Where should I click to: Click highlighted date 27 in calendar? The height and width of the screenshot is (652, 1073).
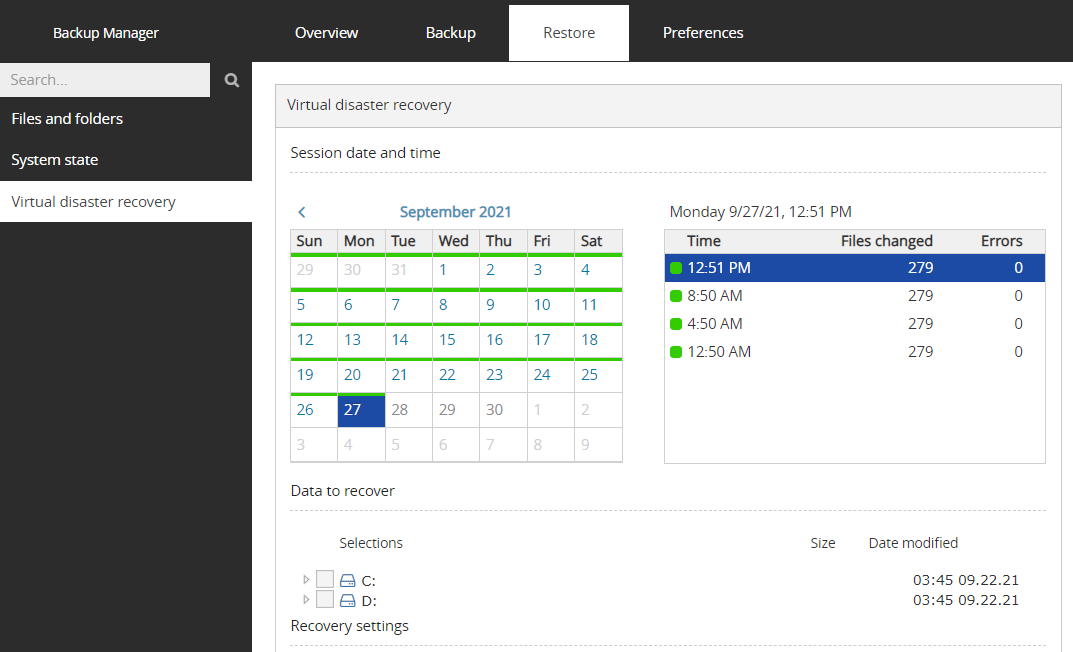pyautogui.click(x=361, y=410)
